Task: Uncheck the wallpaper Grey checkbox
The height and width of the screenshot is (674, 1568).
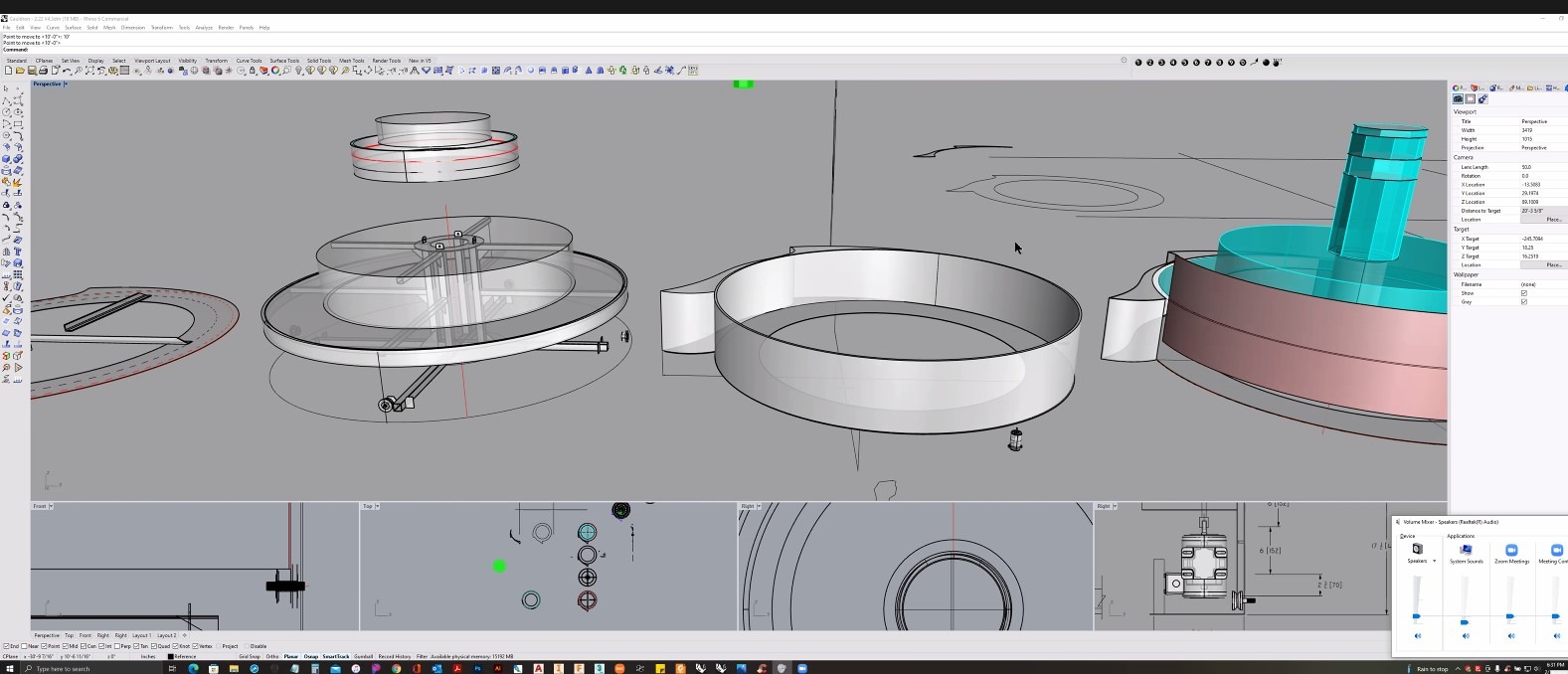Action: click(1523, 302)
